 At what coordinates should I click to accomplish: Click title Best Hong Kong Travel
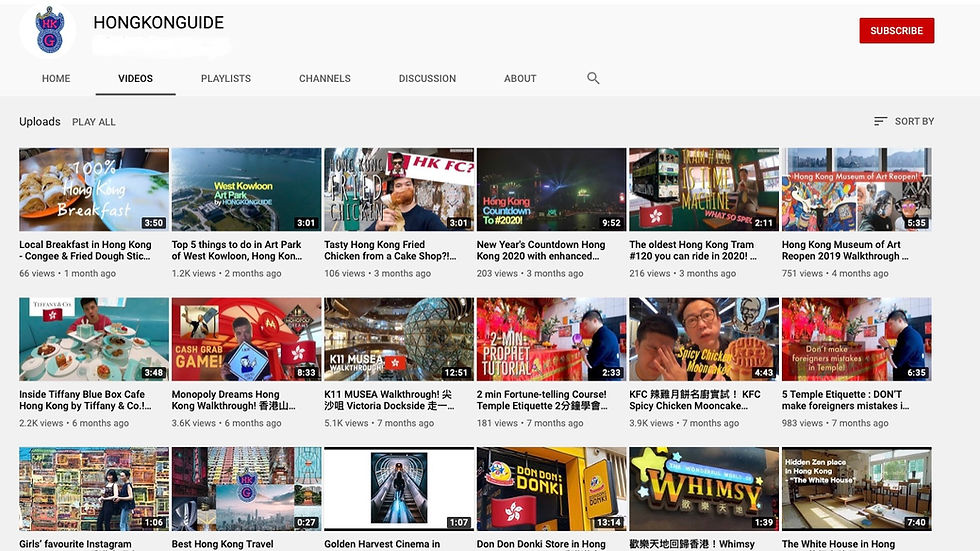coord(222,545)
